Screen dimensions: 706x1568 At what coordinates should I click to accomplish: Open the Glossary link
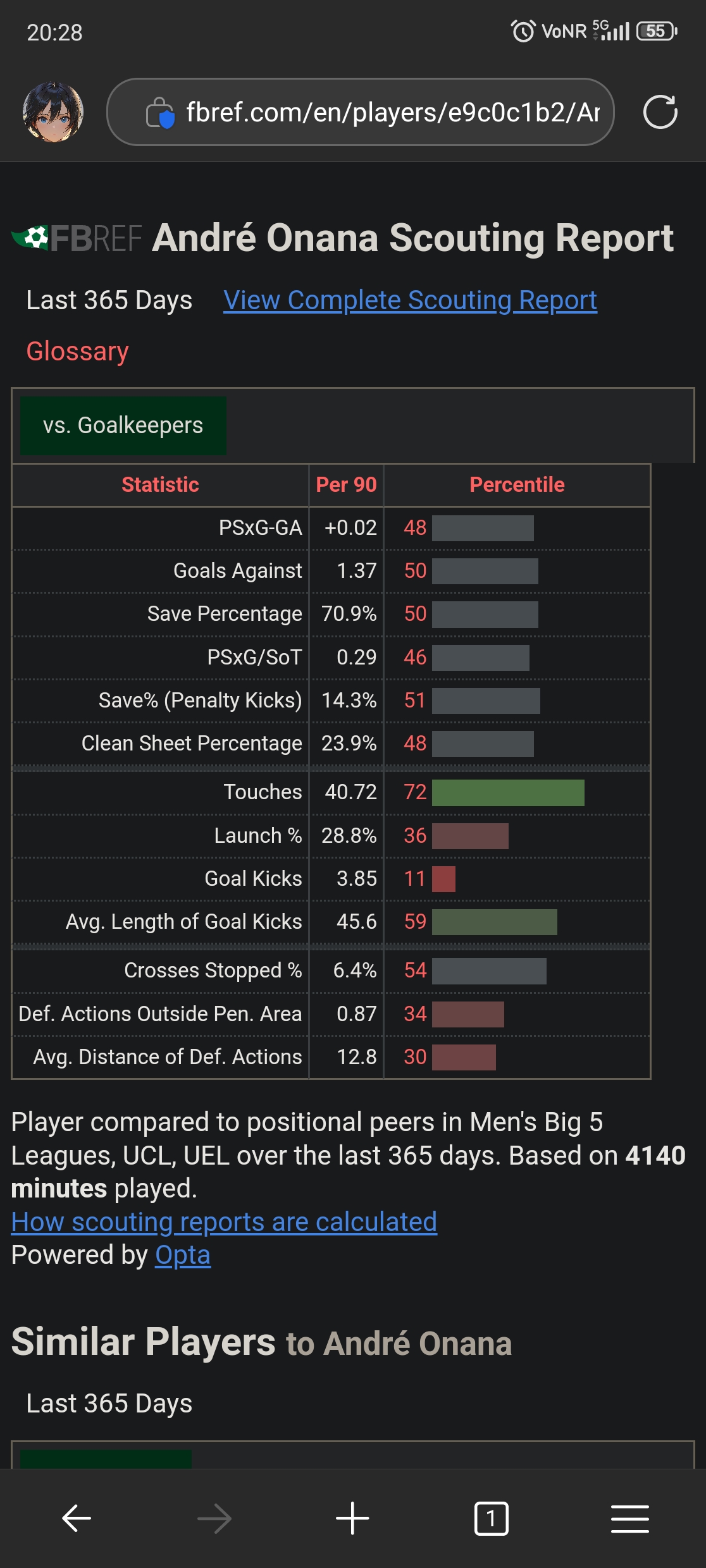click(77, 352)
